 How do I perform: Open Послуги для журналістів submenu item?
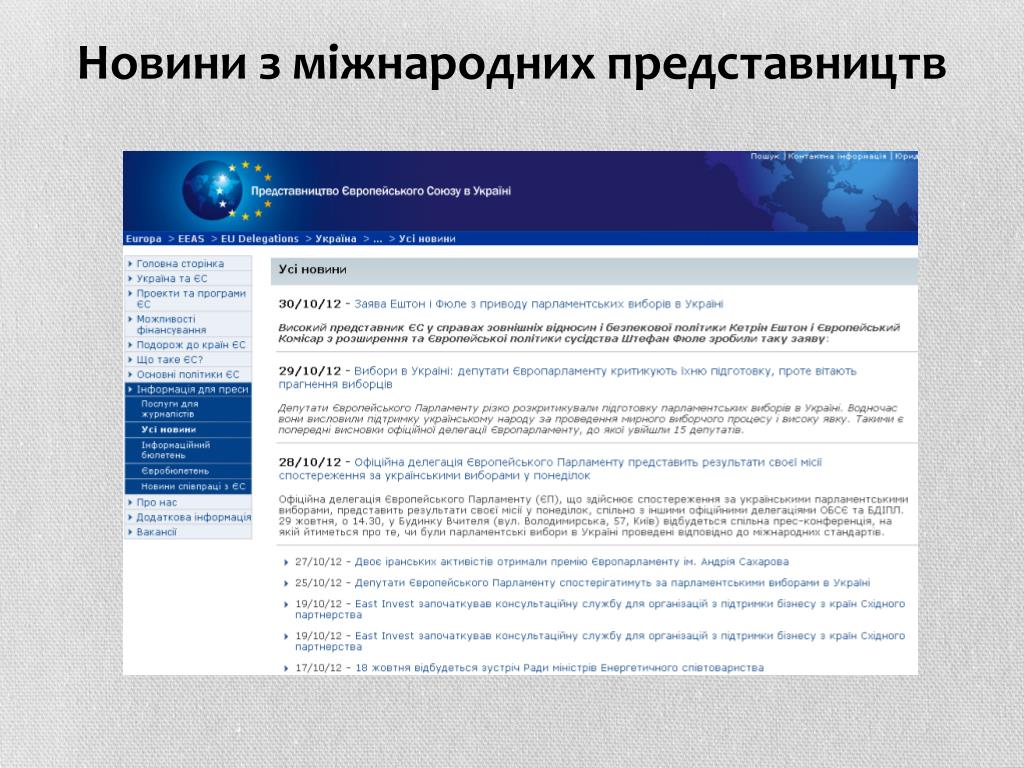click(x=170, y=409)
